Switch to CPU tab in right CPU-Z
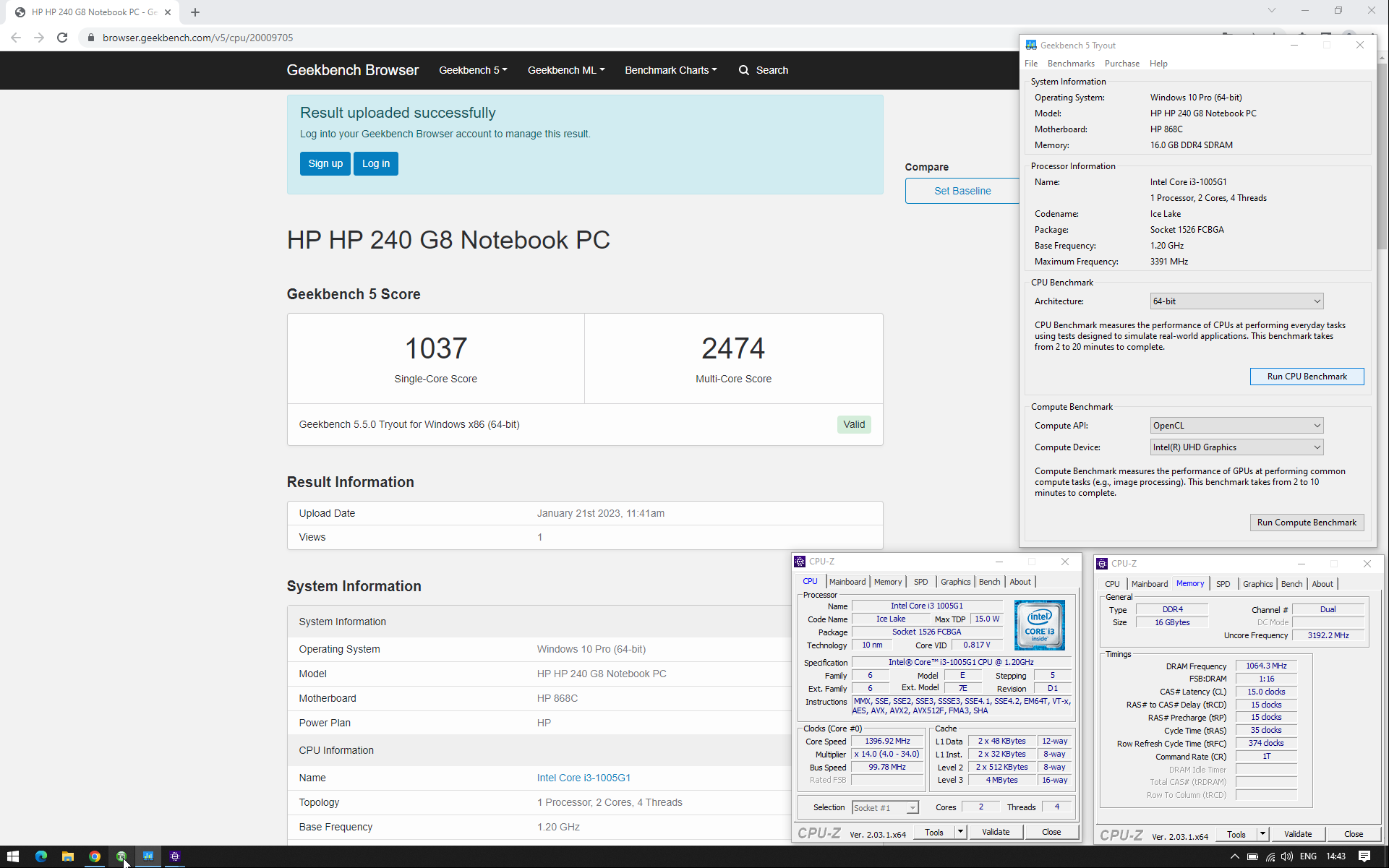The height and width of the screenshot is (868, 1389). tap(1112, 584)
